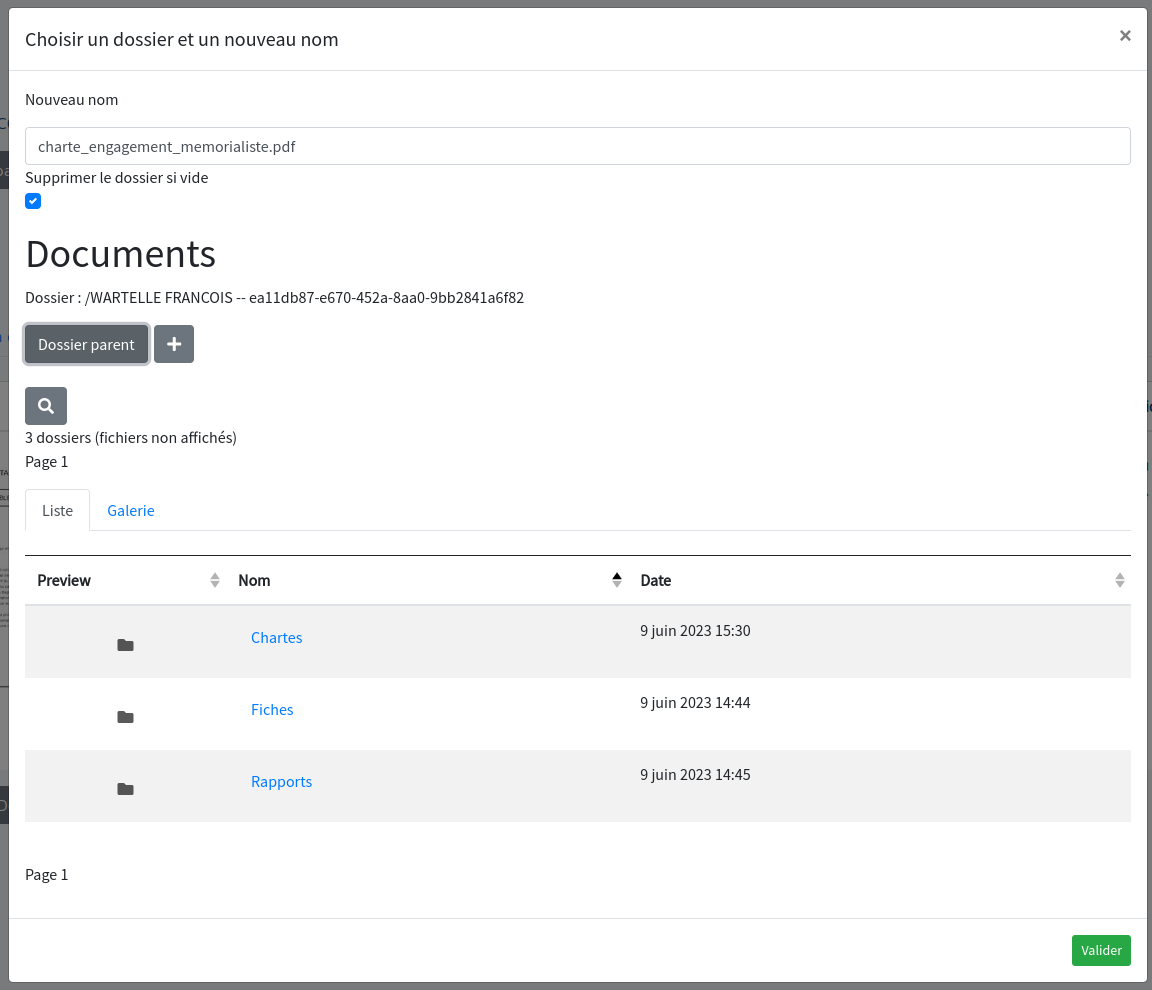The width and height of the screenshot is (1152, 990).
Task: Open the Fiches folder link
Action: click(272, 710)
